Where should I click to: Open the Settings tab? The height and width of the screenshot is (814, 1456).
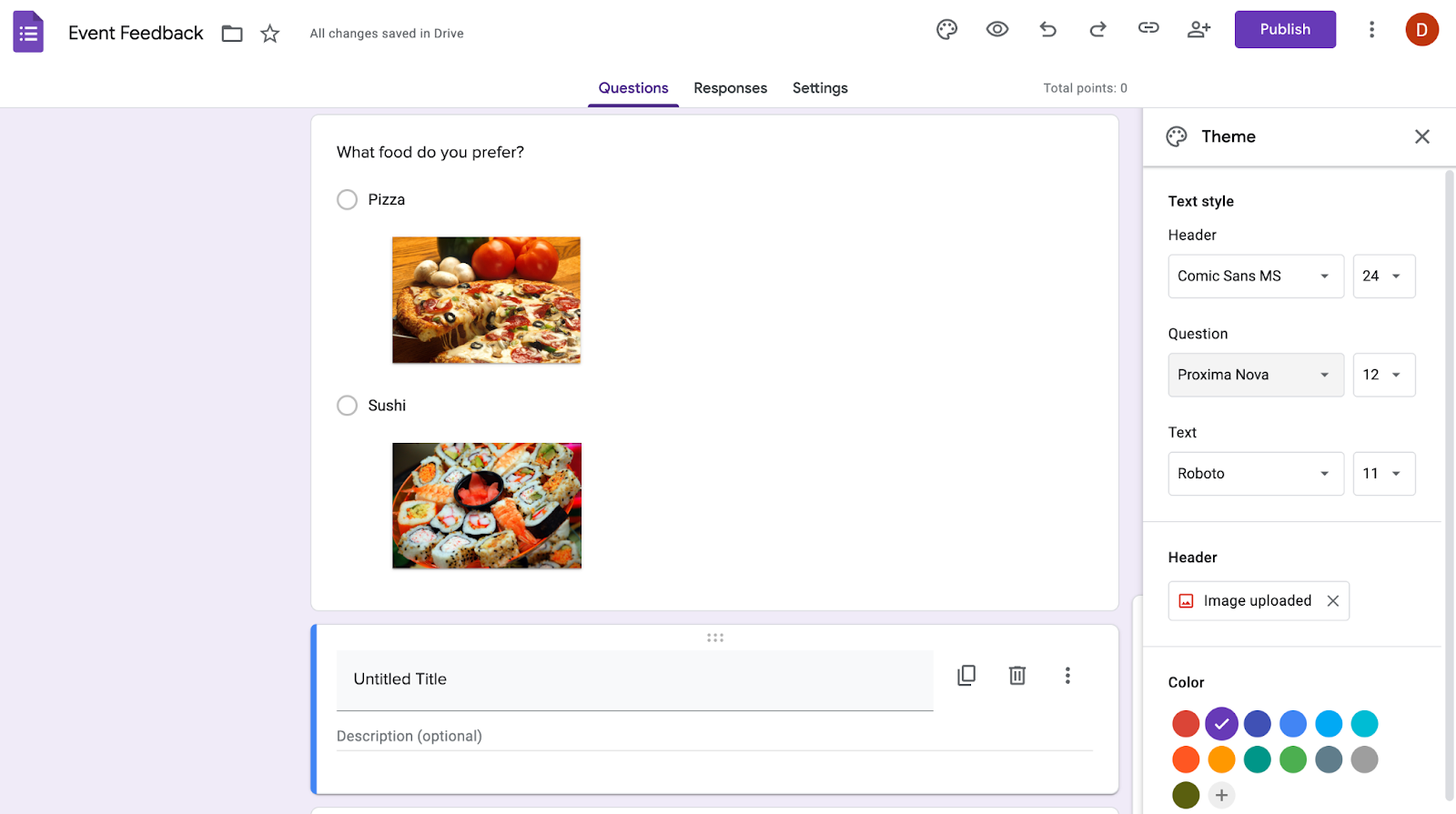click(x=820, y=88)
